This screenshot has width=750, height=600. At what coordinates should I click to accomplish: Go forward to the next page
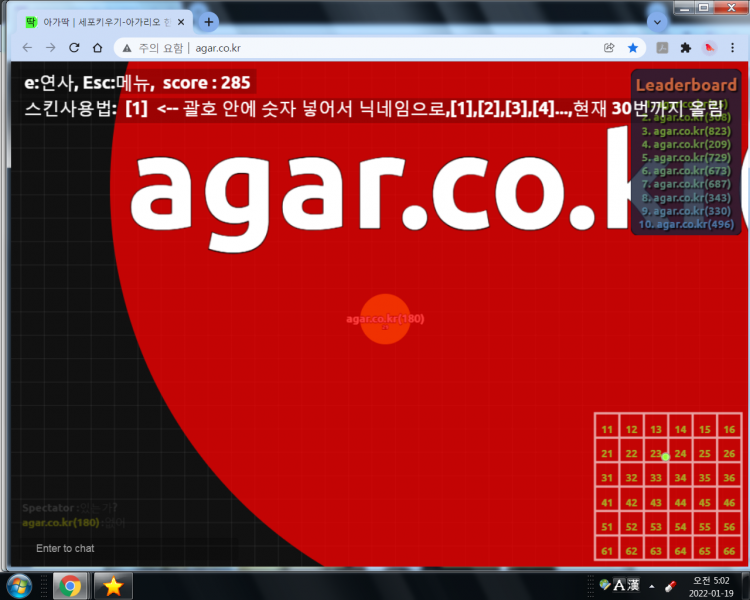(50, 48)
